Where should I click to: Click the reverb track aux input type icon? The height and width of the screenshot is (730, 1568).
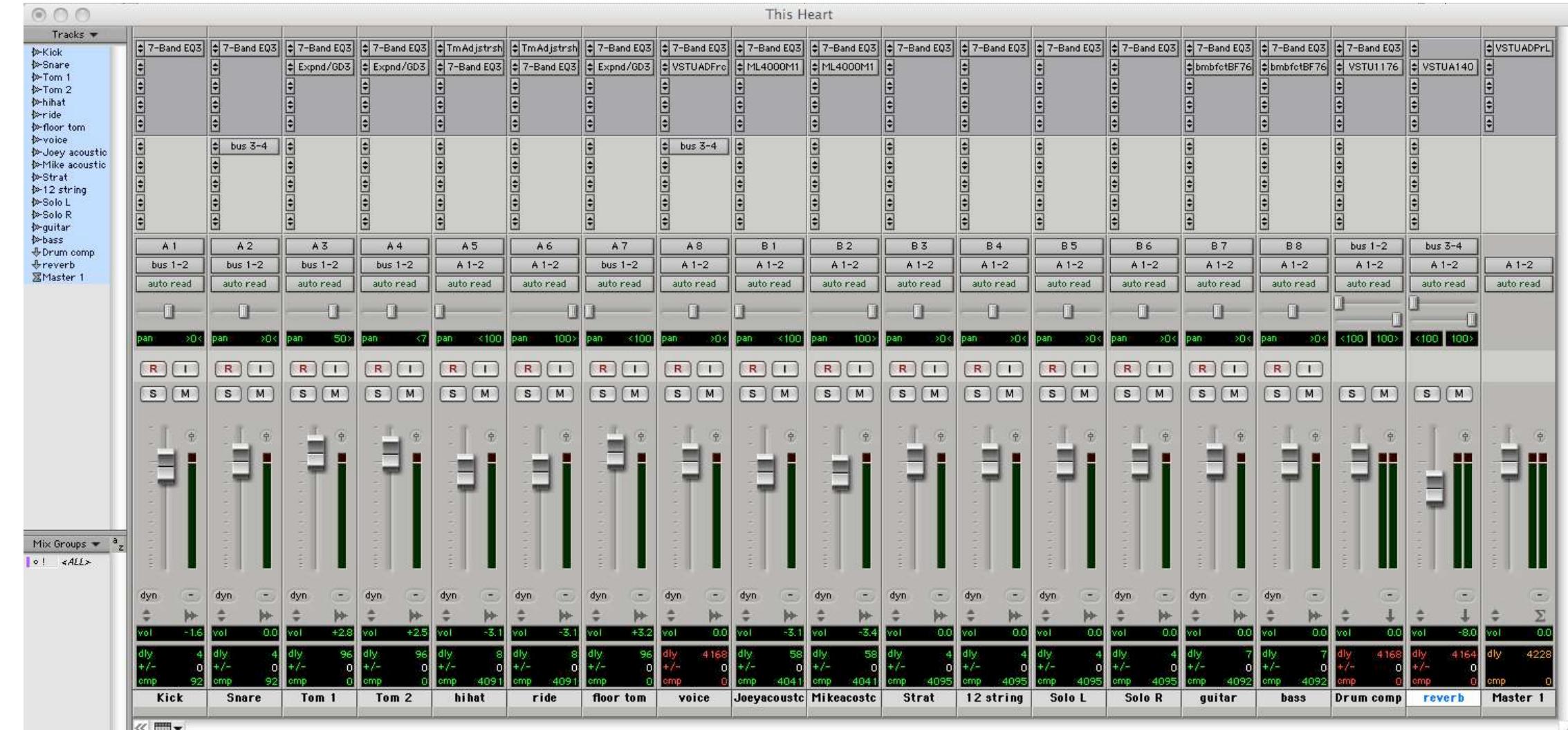(1464, 615)
